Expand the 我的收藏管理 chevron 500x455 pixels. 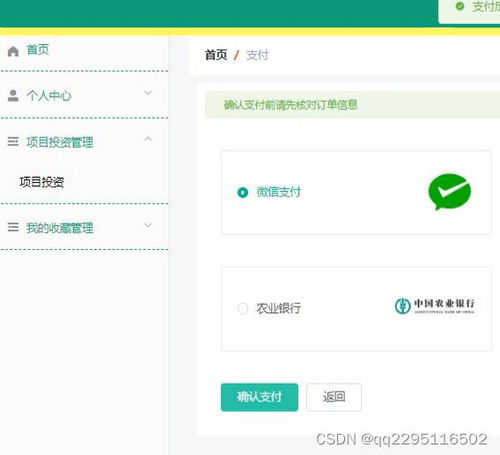tap(148, 225)
